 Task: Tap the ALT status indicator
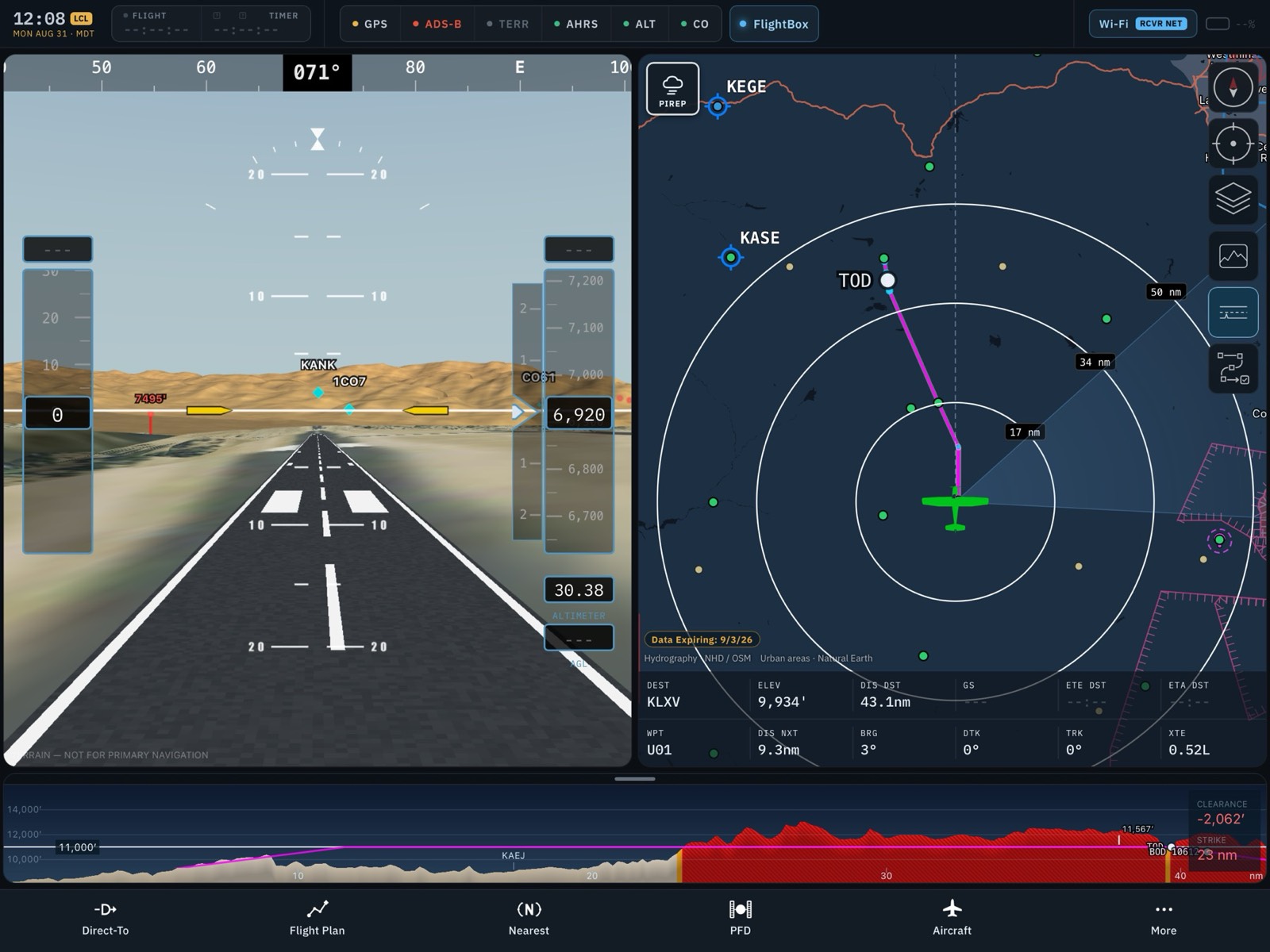coord(640,24)
